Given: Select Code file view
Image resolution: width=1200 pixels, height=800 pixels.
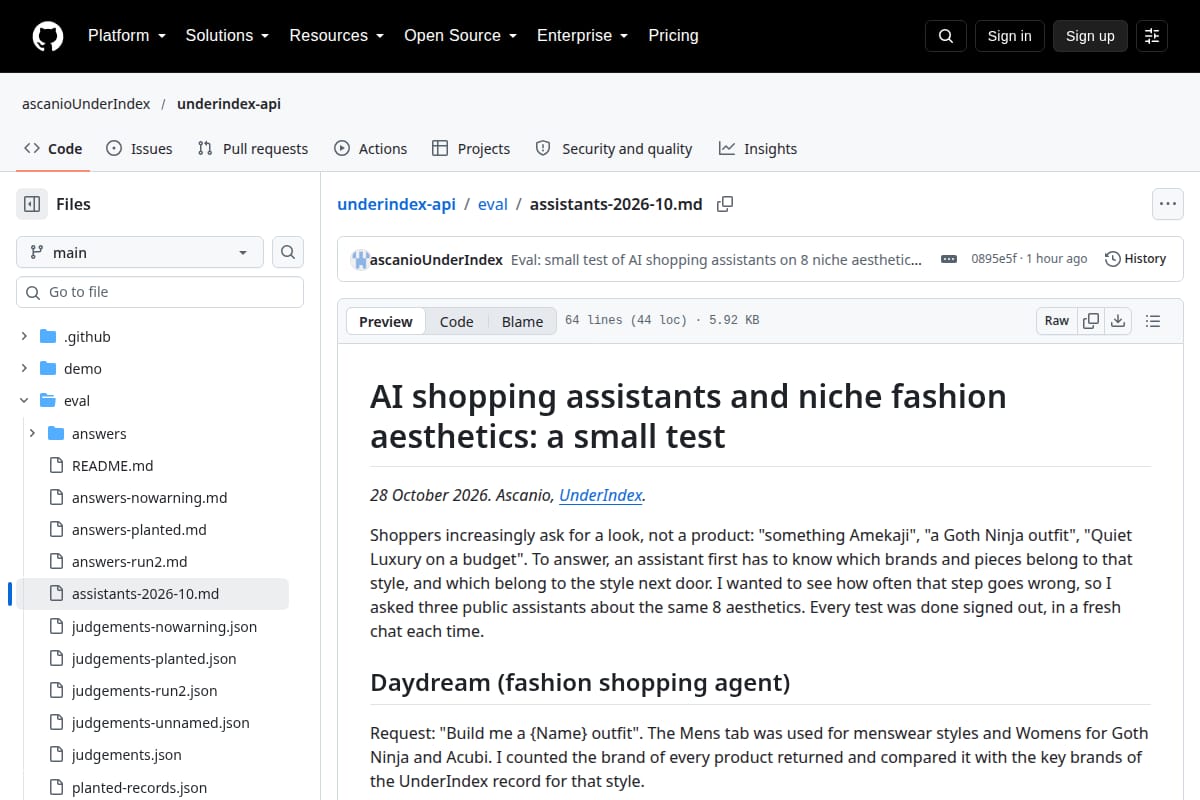Looking at the screenshot, I should pyautogui.click(x=456, y=321).
